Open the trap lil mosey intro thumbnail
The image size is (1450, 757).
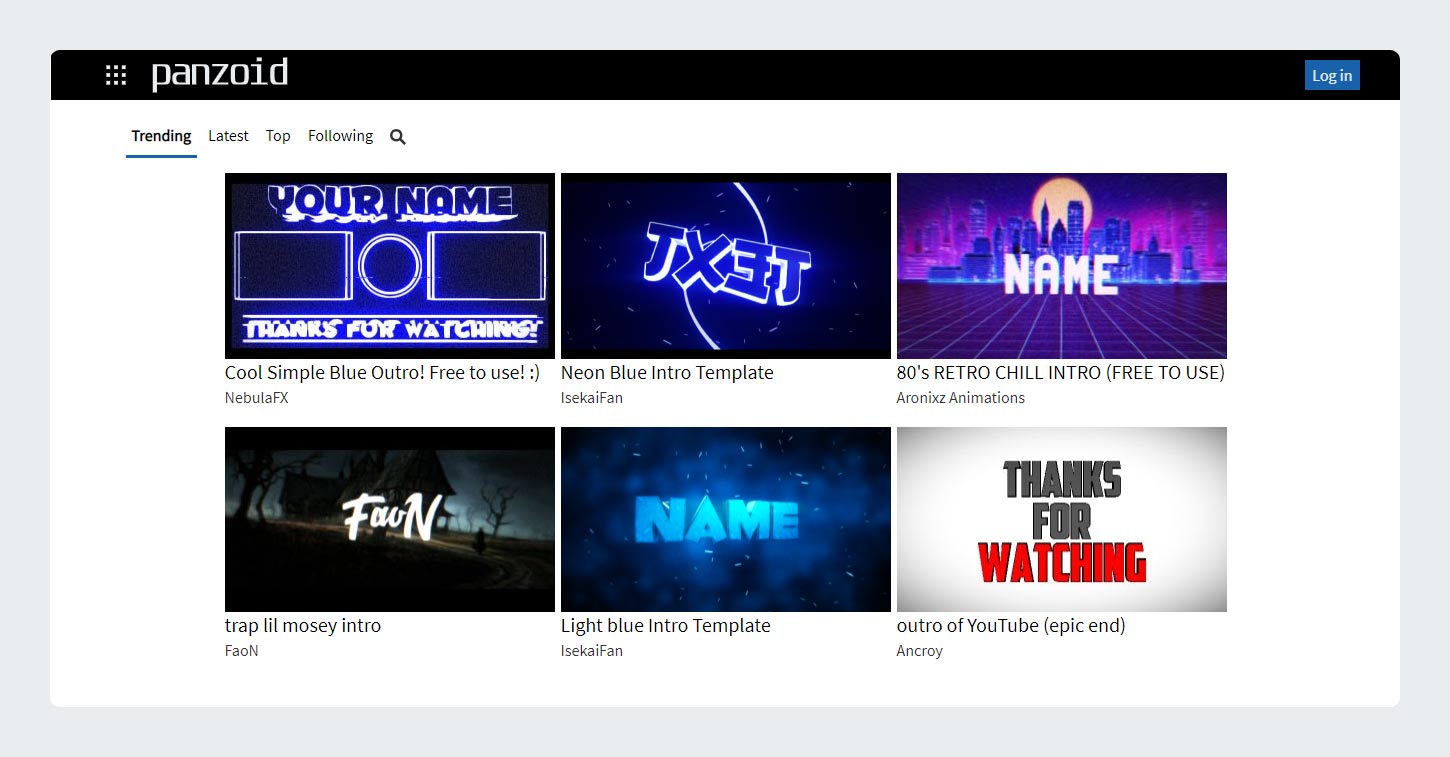coord(390,519)
